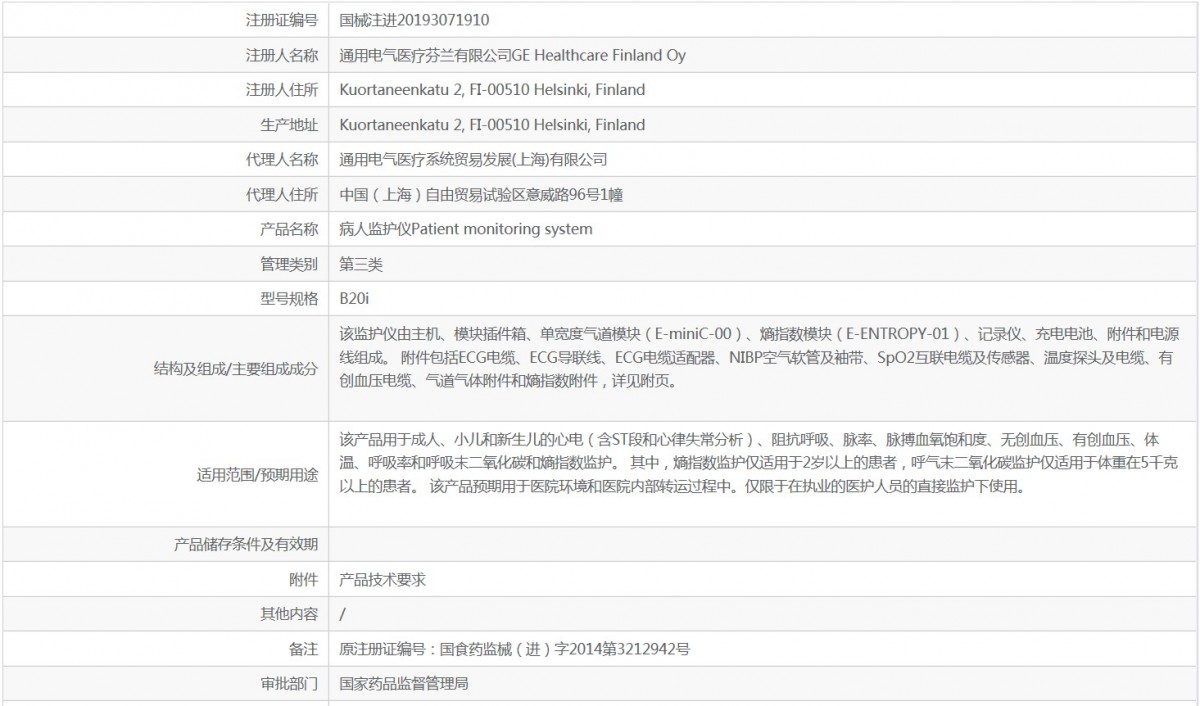Select the 生产地址 Kuortaneenkatu address value
Viewport: 1200px width, 706px height.
coord(492,125)
